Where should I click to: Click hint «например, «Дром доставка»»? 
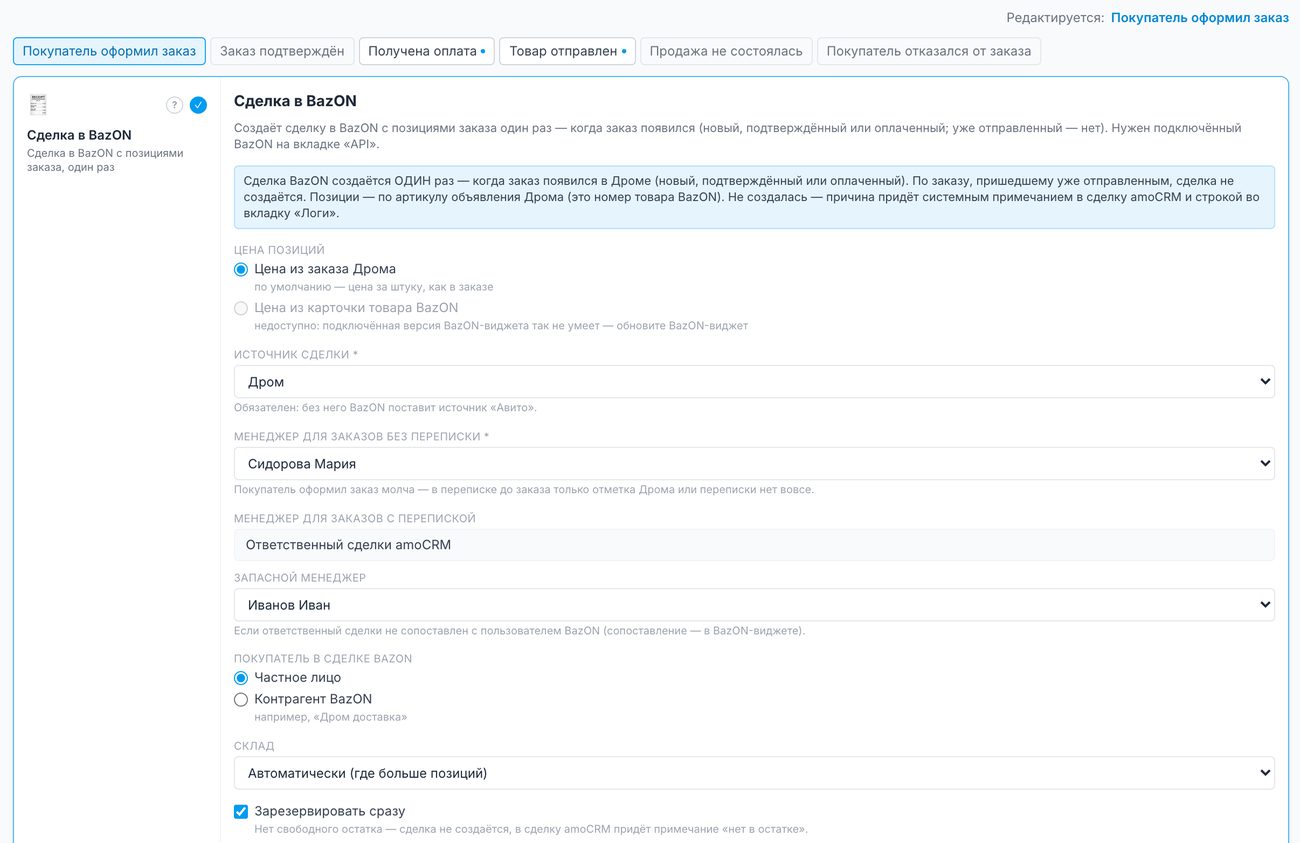[330, 717]
